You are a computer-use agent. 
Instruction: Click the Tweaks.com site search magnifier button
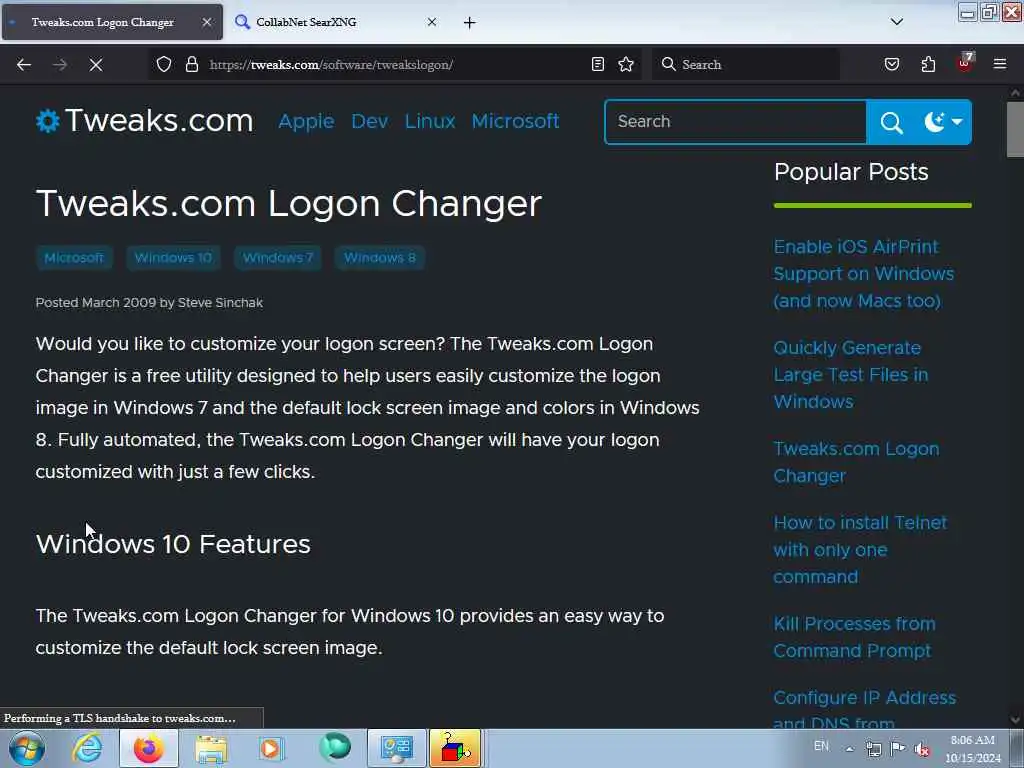891,122
